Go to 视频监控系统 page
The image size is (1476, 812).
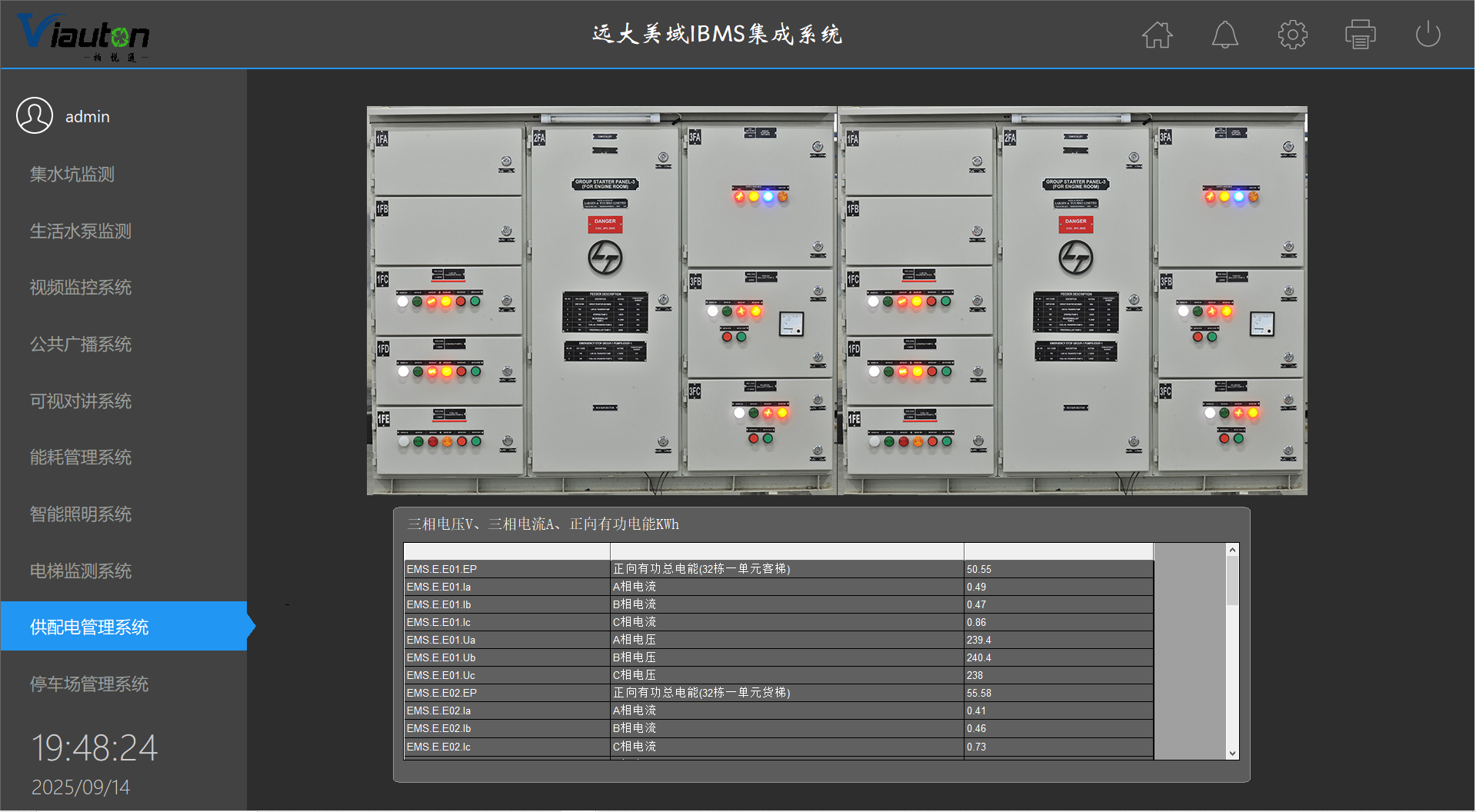coord(81,288)
